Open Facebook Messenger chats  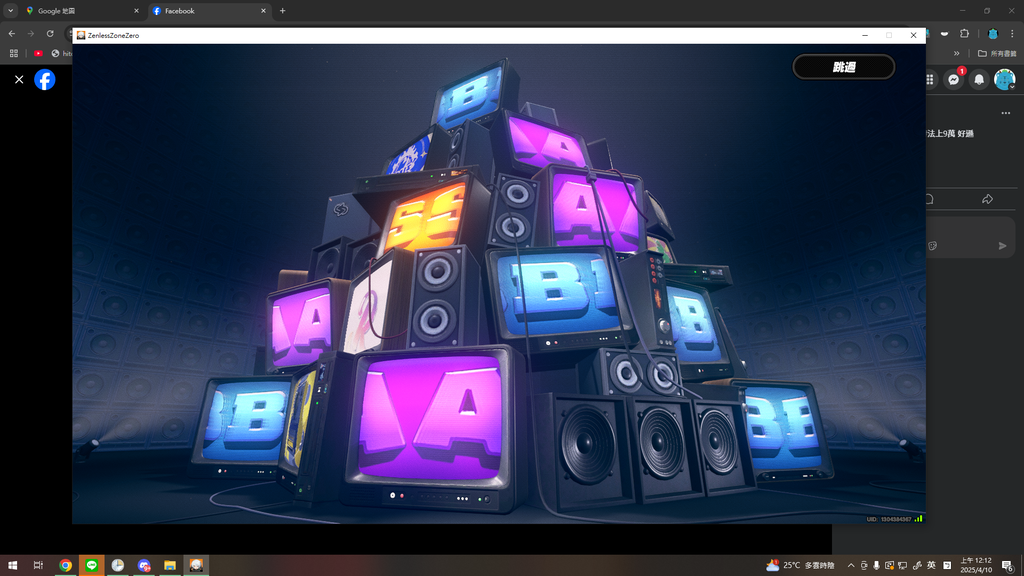954,80
